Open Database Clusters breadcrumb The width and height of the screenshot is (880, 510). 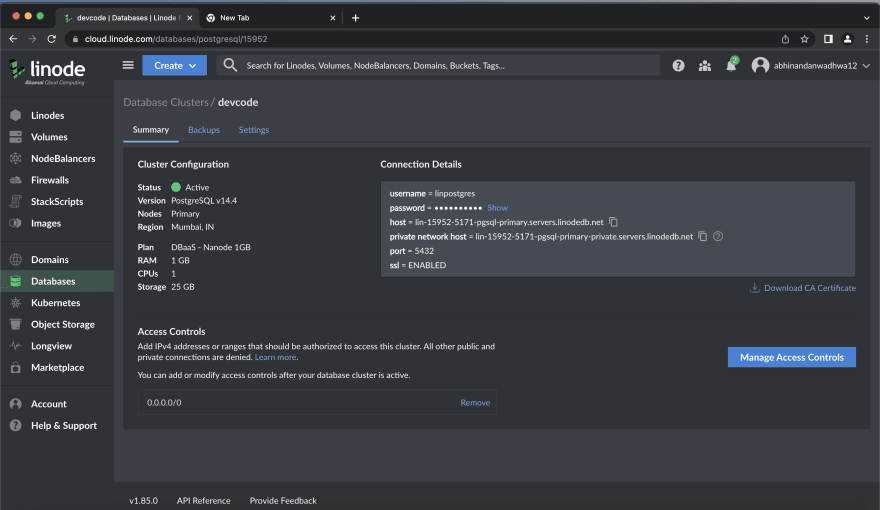point(166,102)
